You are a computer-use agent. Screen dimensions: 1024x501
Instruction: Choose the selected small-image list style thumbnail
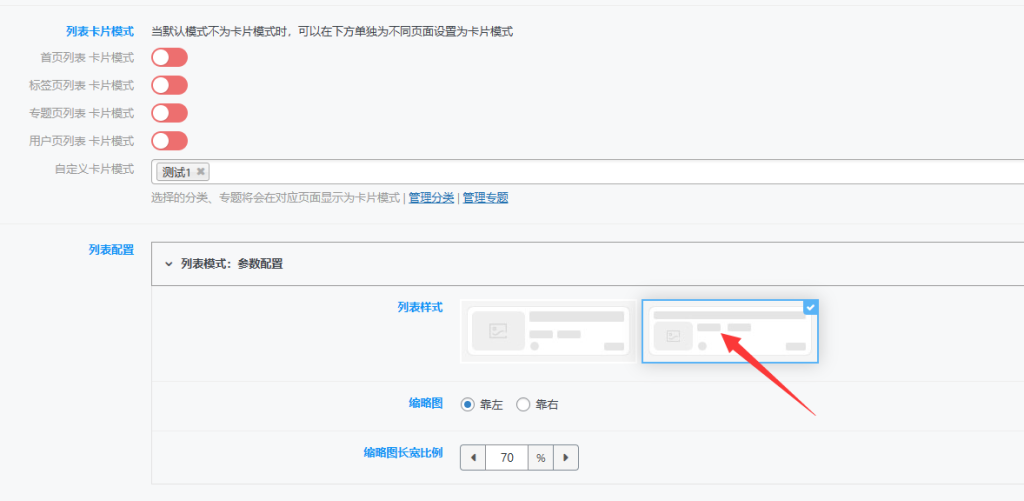[x=729, y=331]
